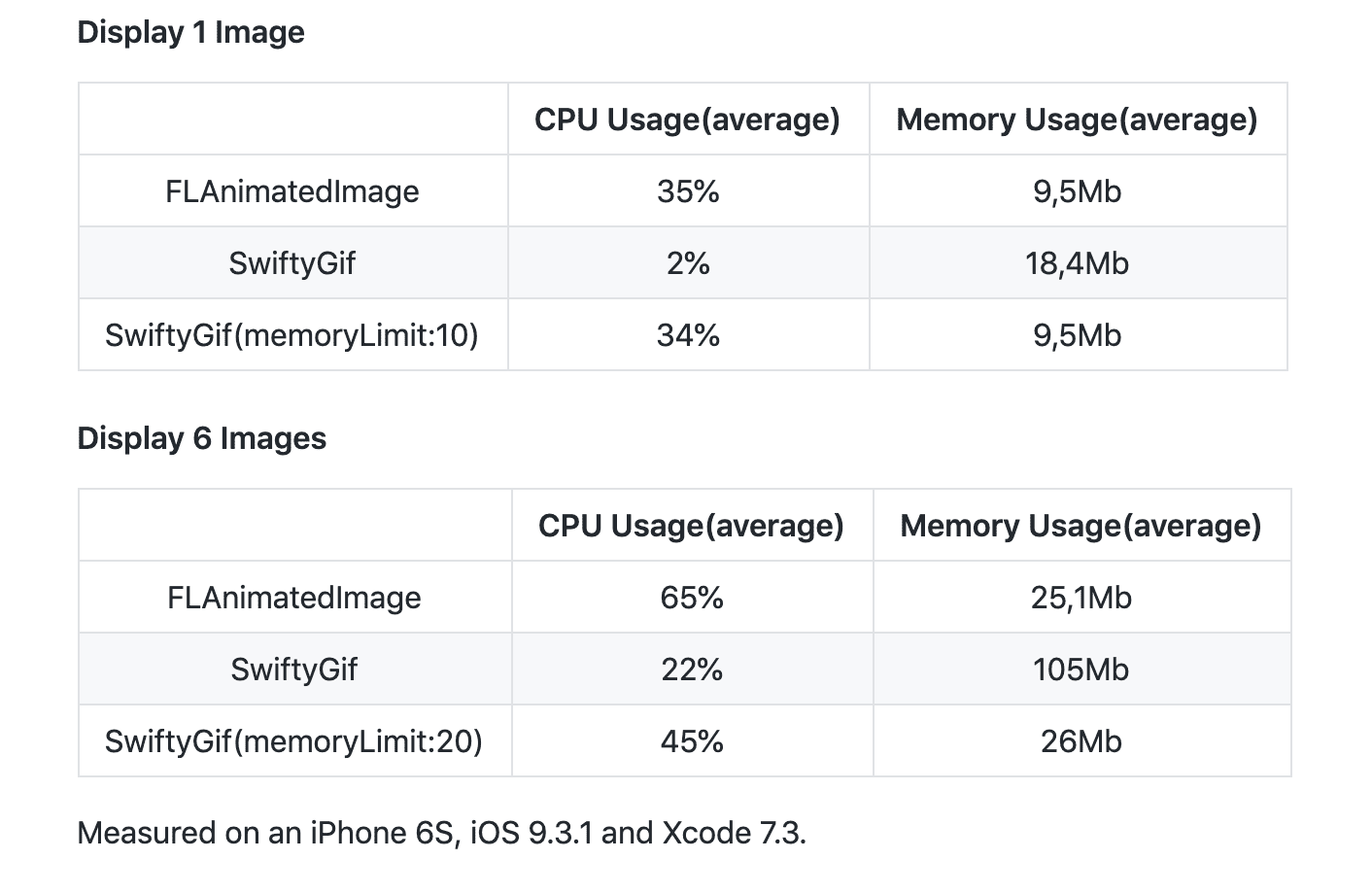The height and width of the screenshot is (894, 1372).
Task: Click the 35% CPU usage cell
Action: click(x=688, y=191)
